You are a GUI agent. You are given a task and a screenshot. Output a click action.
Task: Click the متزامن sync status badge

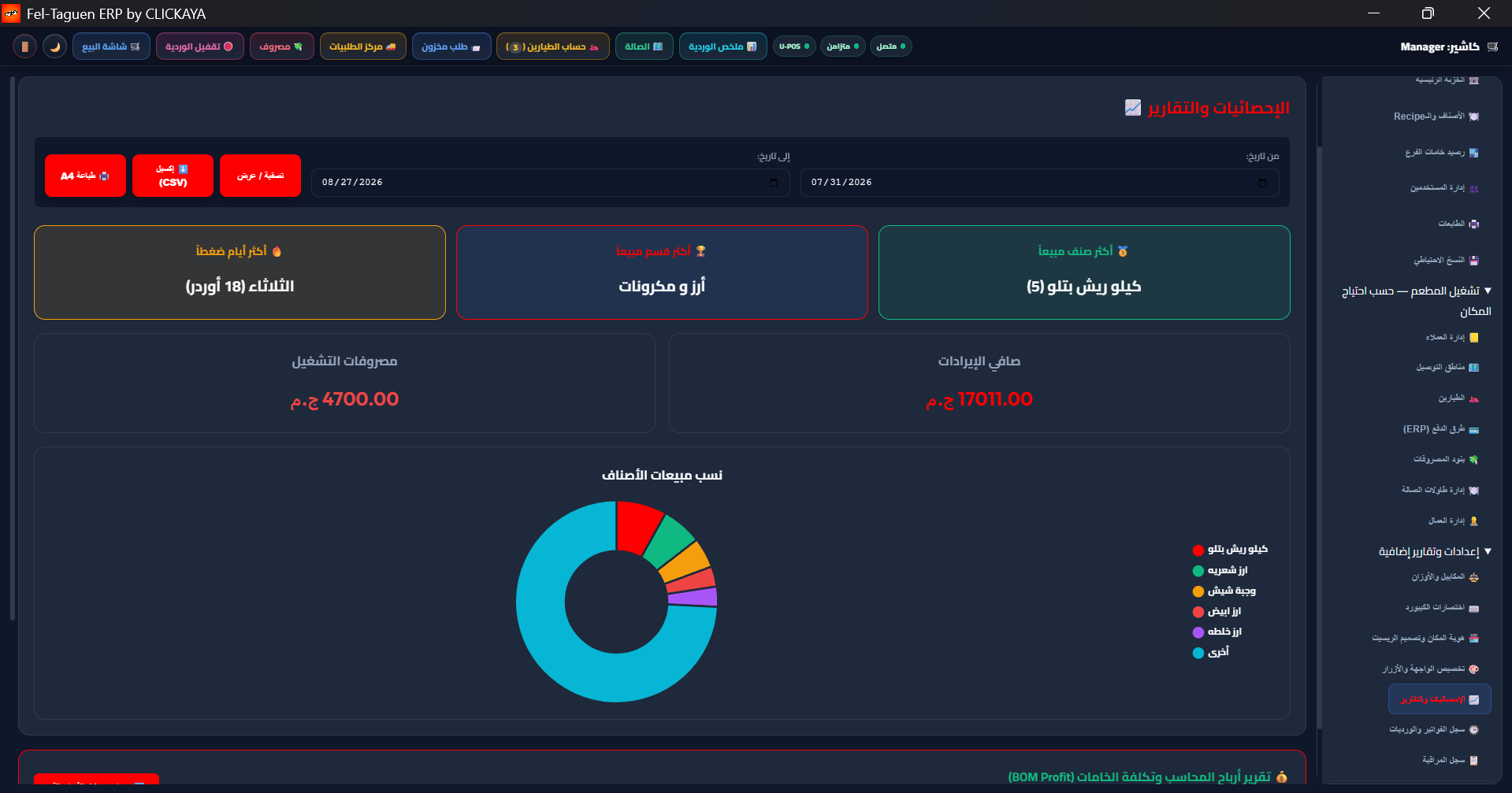[x=843, y=46]
